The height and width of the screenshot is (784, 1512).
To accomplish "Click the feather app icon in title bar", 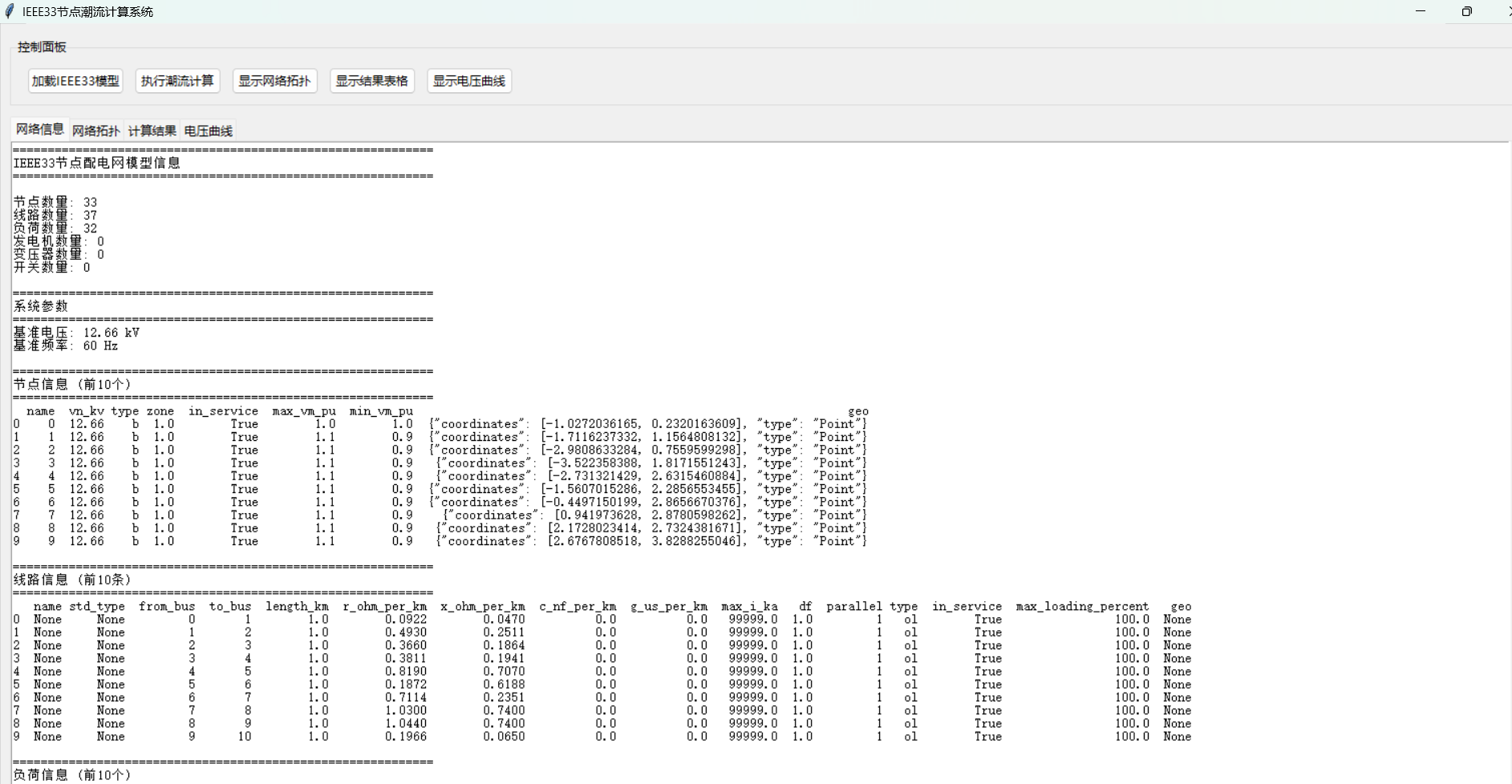I will point(10,11).
